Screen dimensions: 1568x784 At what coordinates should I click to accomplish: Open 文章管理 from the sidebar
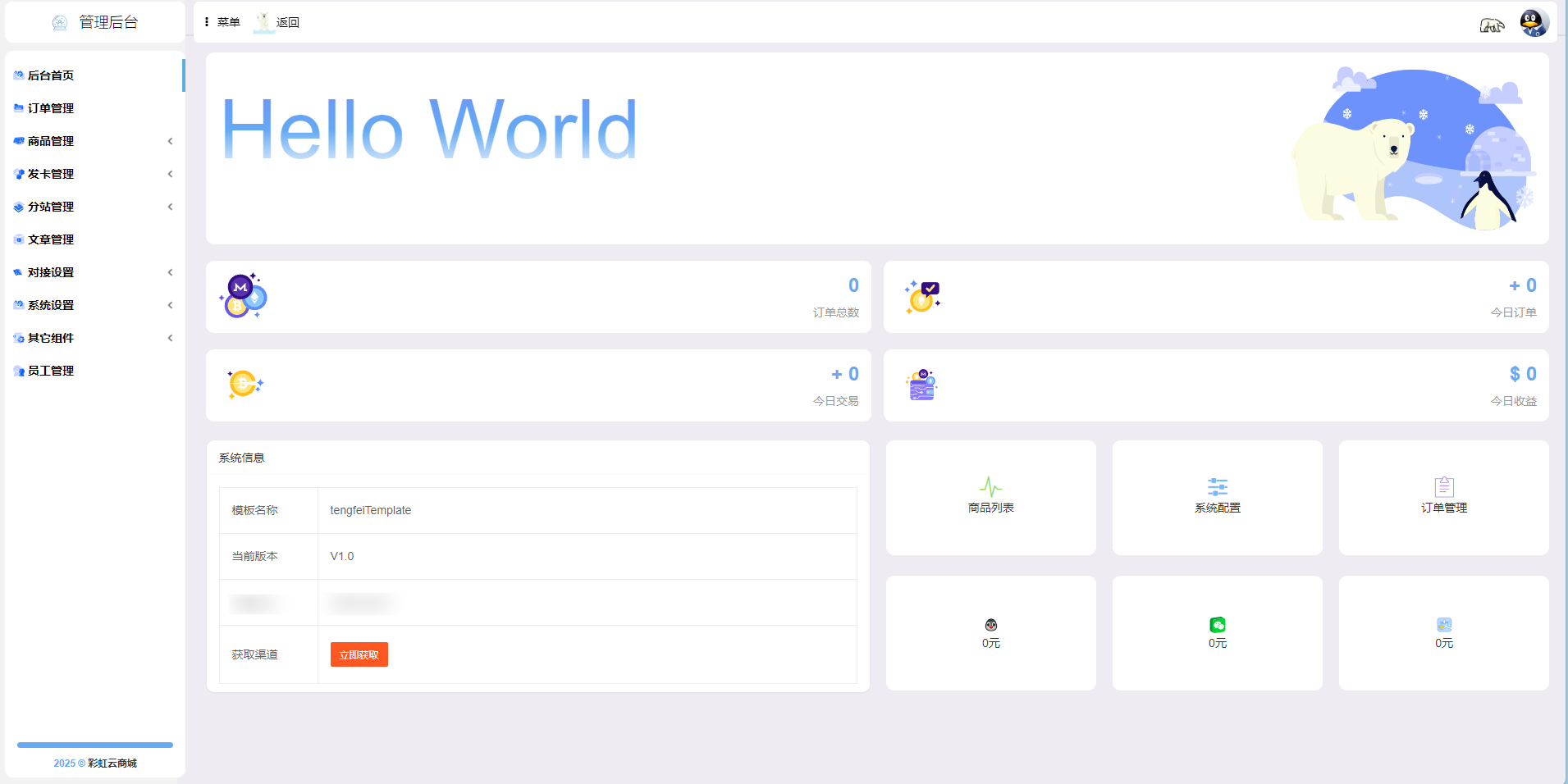pyautogui.click(x=51, y=239)
